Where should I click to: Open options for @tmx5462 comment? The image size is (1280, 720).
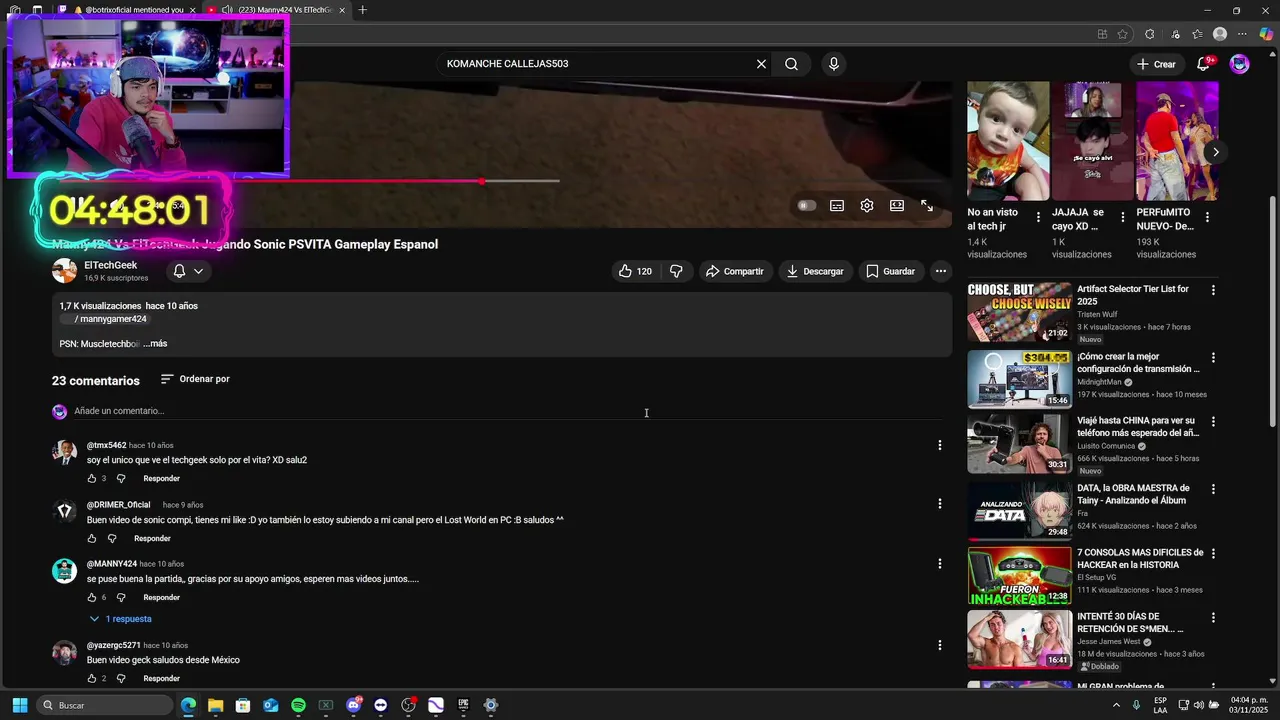pyautogui.click(x=939, y=445)
